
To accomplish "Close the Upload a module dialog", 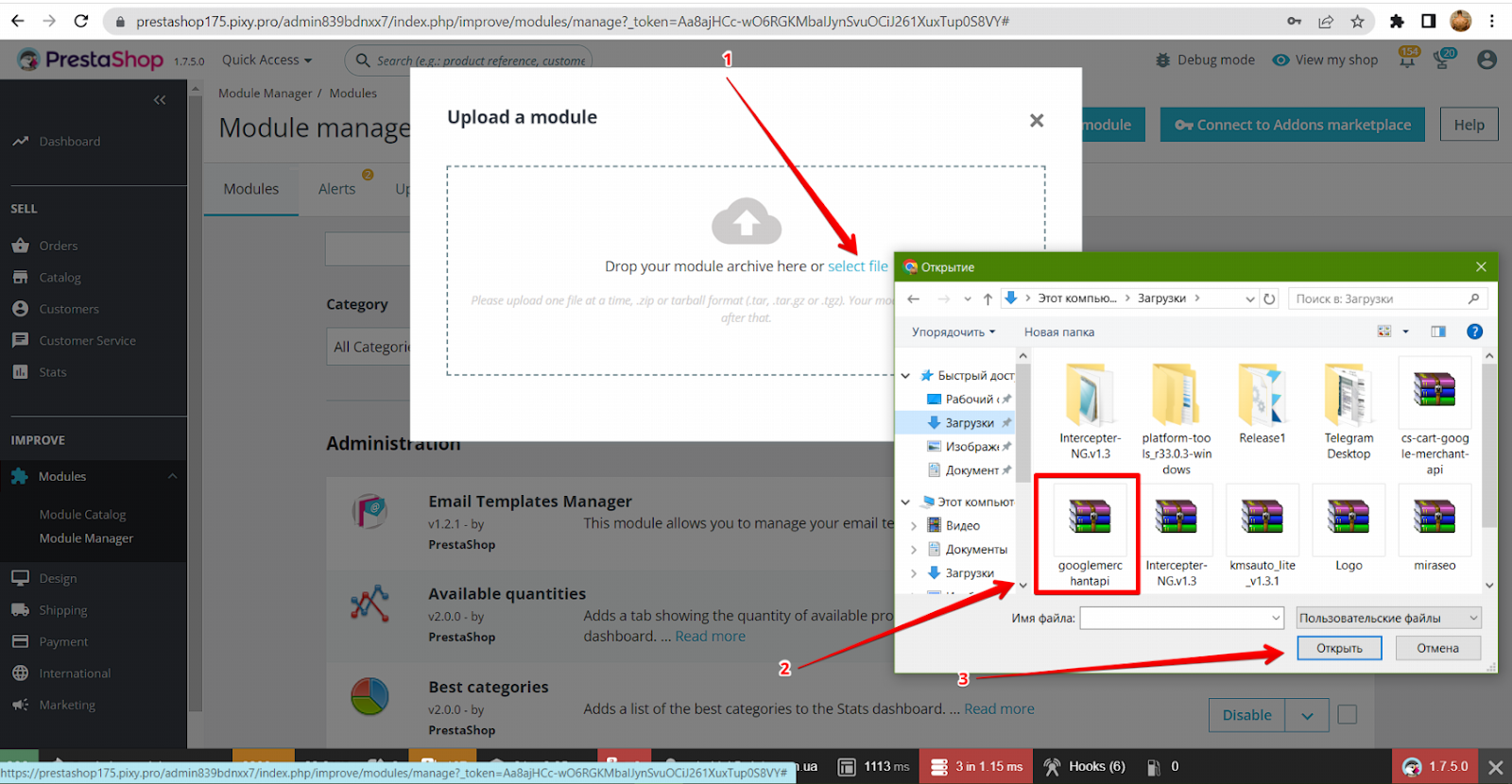I will [x=1037, y=120].
